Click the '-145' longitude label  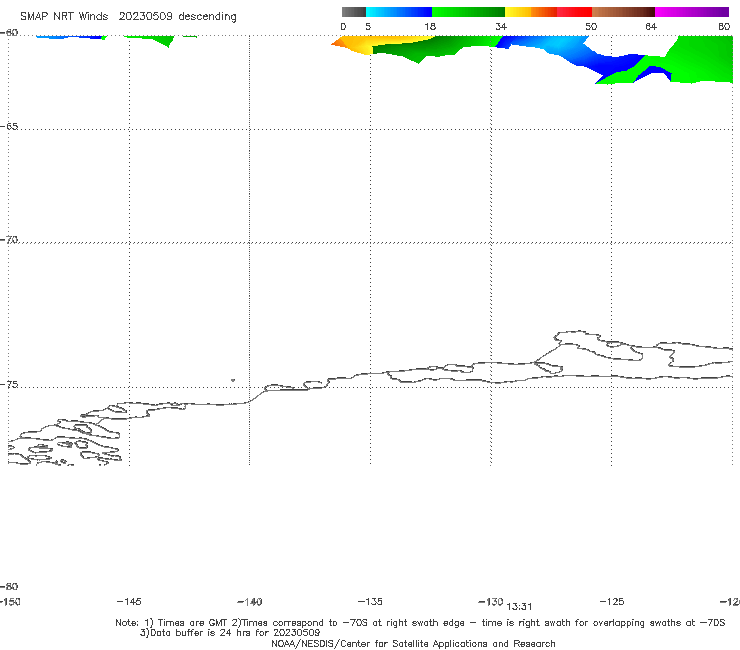129,601
